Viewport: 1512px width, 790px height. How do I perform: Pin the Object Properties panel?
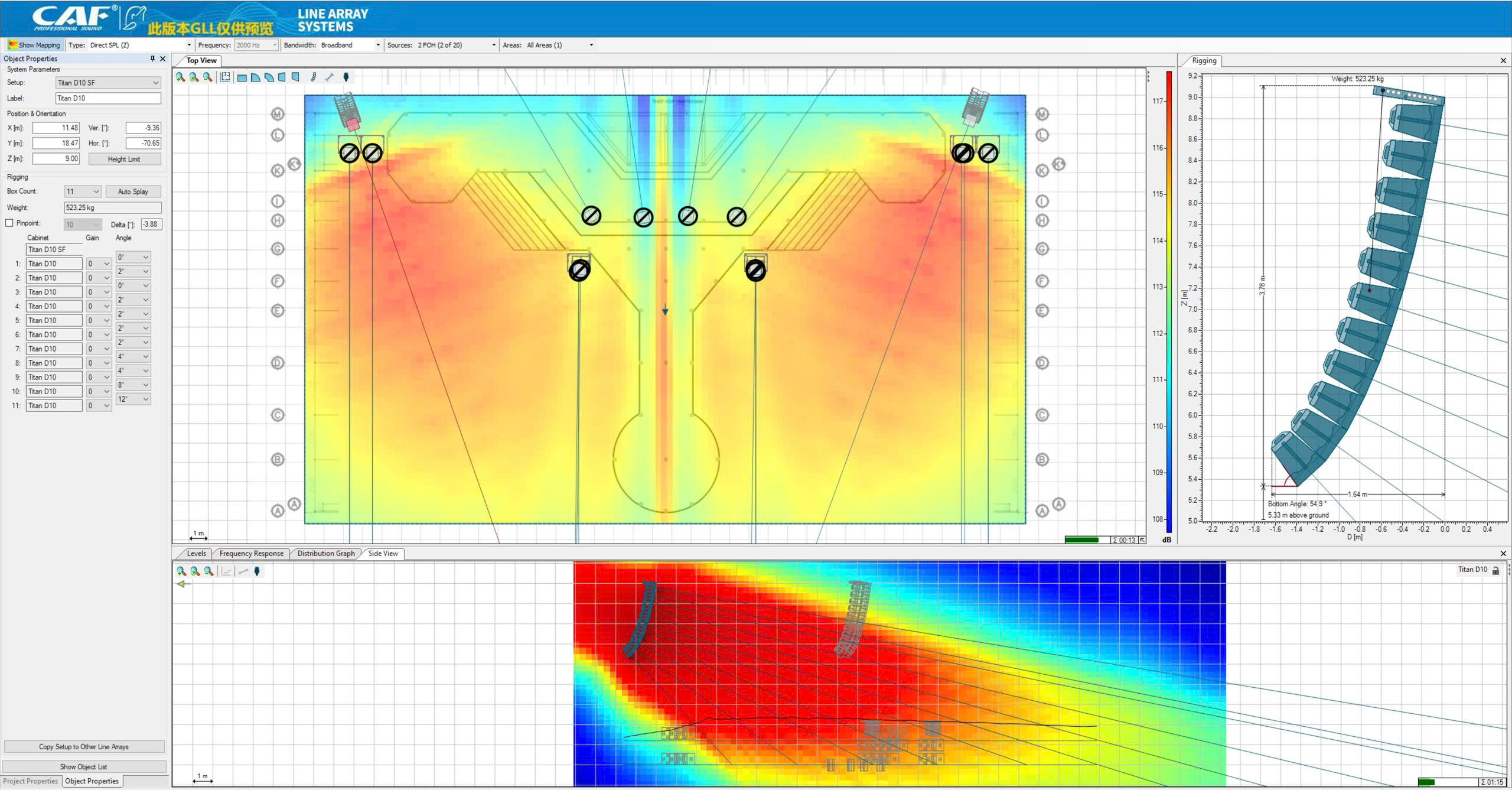click(152, 58)
